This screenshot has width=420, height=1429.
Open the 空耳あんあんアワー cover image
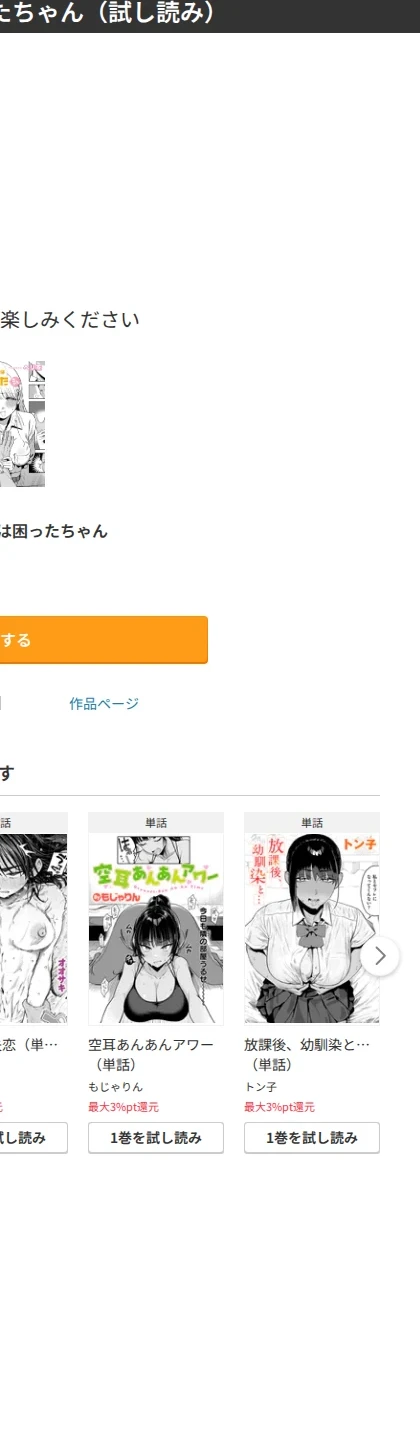156,928
